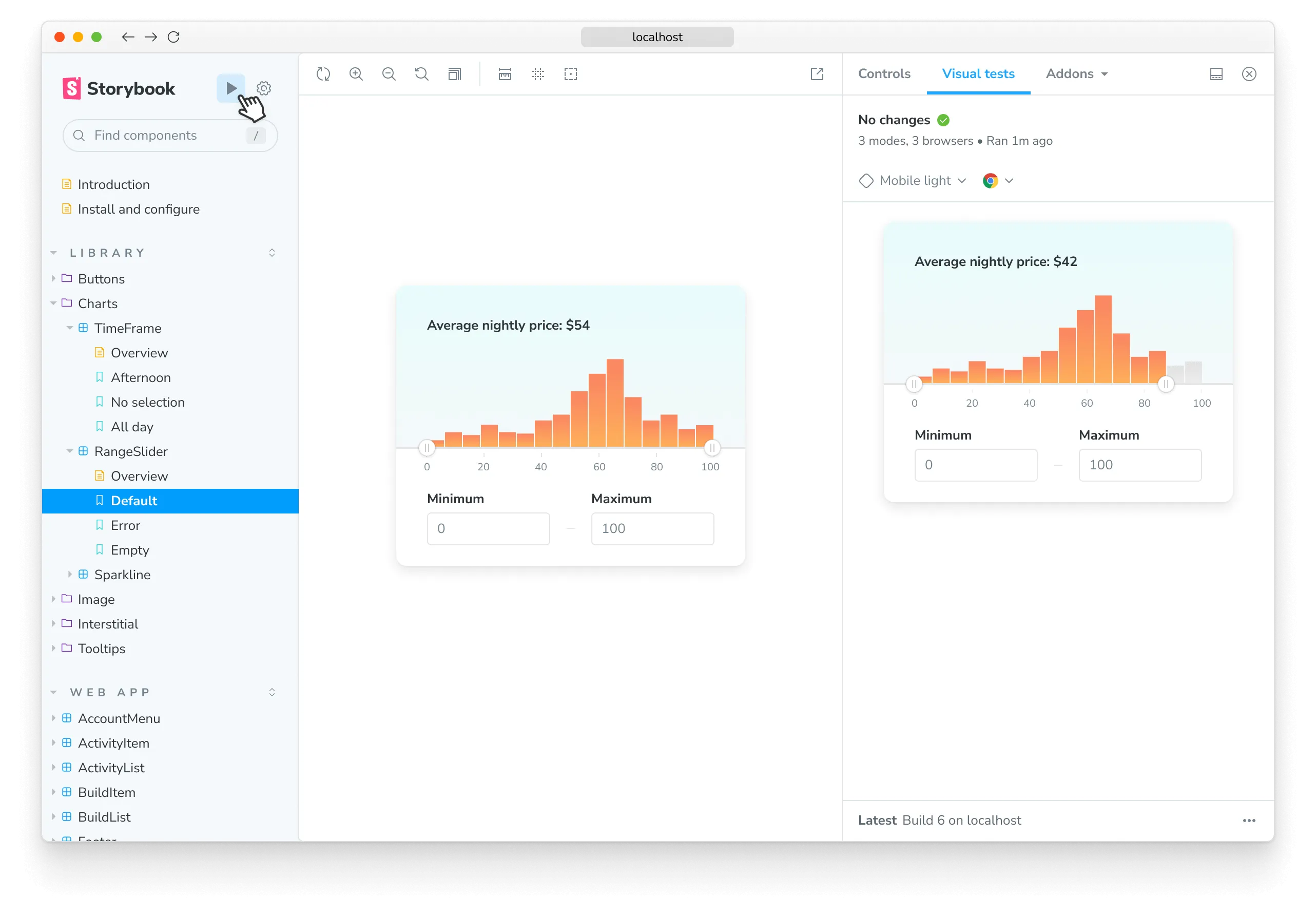Open the build options ellipsis menu
Screen dimensions: 1316x914
click(x=1249, y=820)
